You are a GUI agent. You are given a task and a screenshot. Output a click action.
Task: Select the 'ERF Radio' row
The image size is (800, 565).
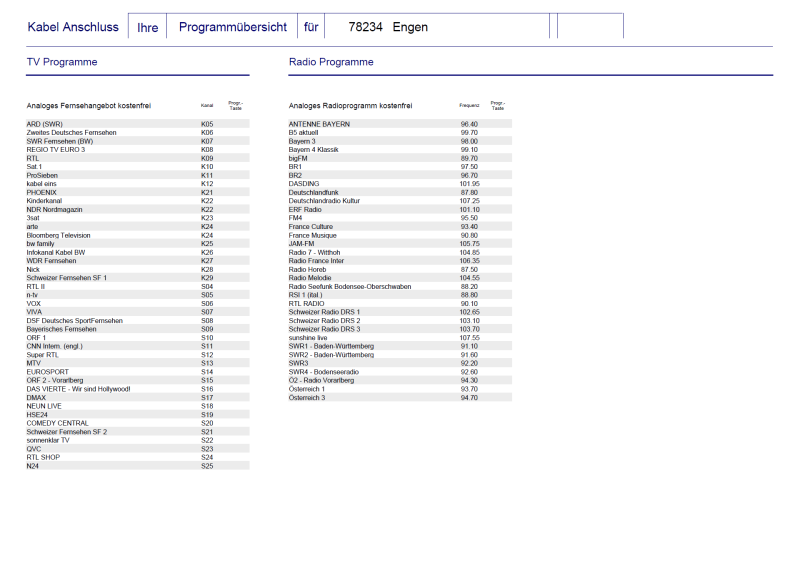(400, 210)
